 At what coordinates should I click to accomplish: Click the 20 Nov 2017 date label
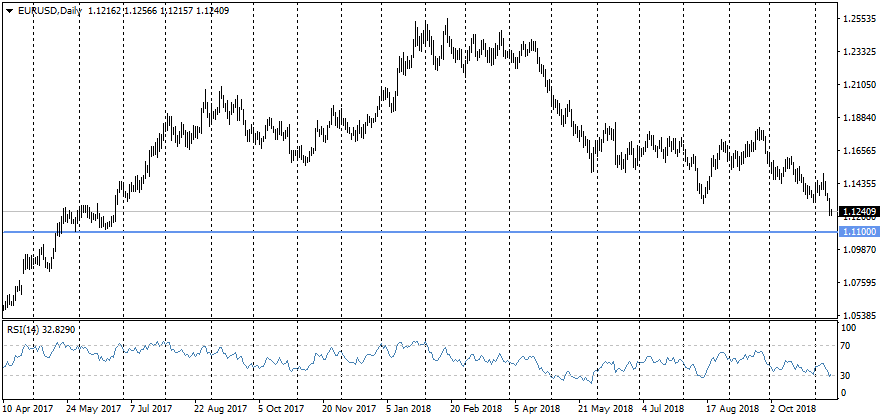[x=347, y=409]
